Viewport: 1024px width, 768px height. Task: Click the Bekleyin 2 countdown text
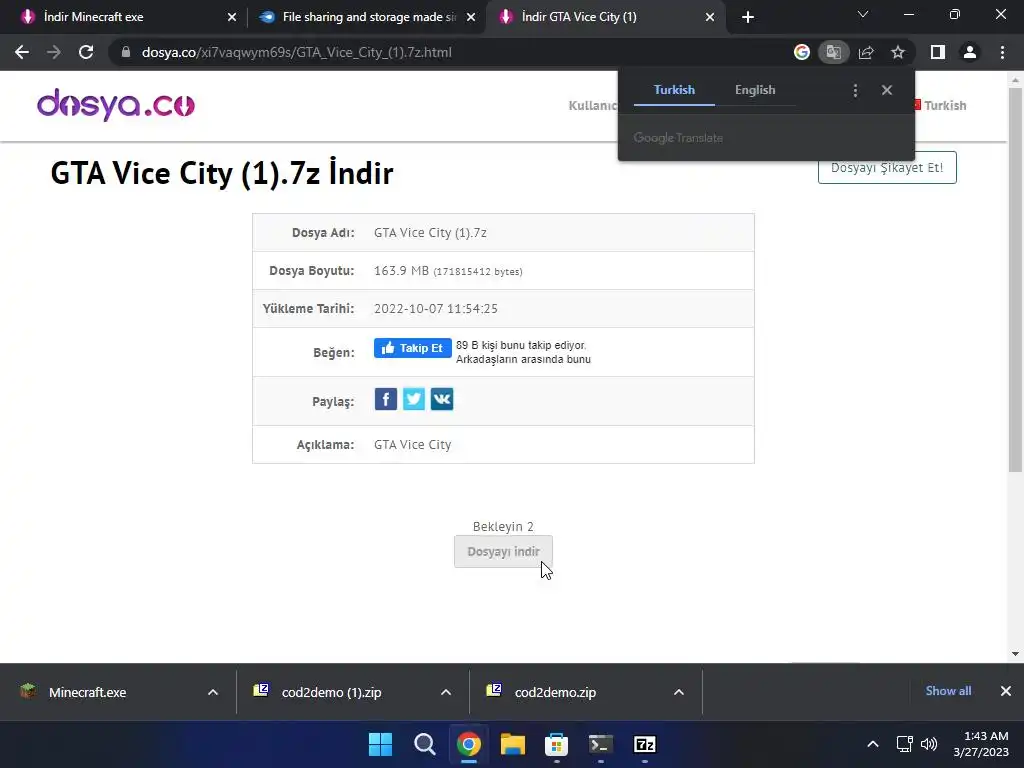pos(504,526)
